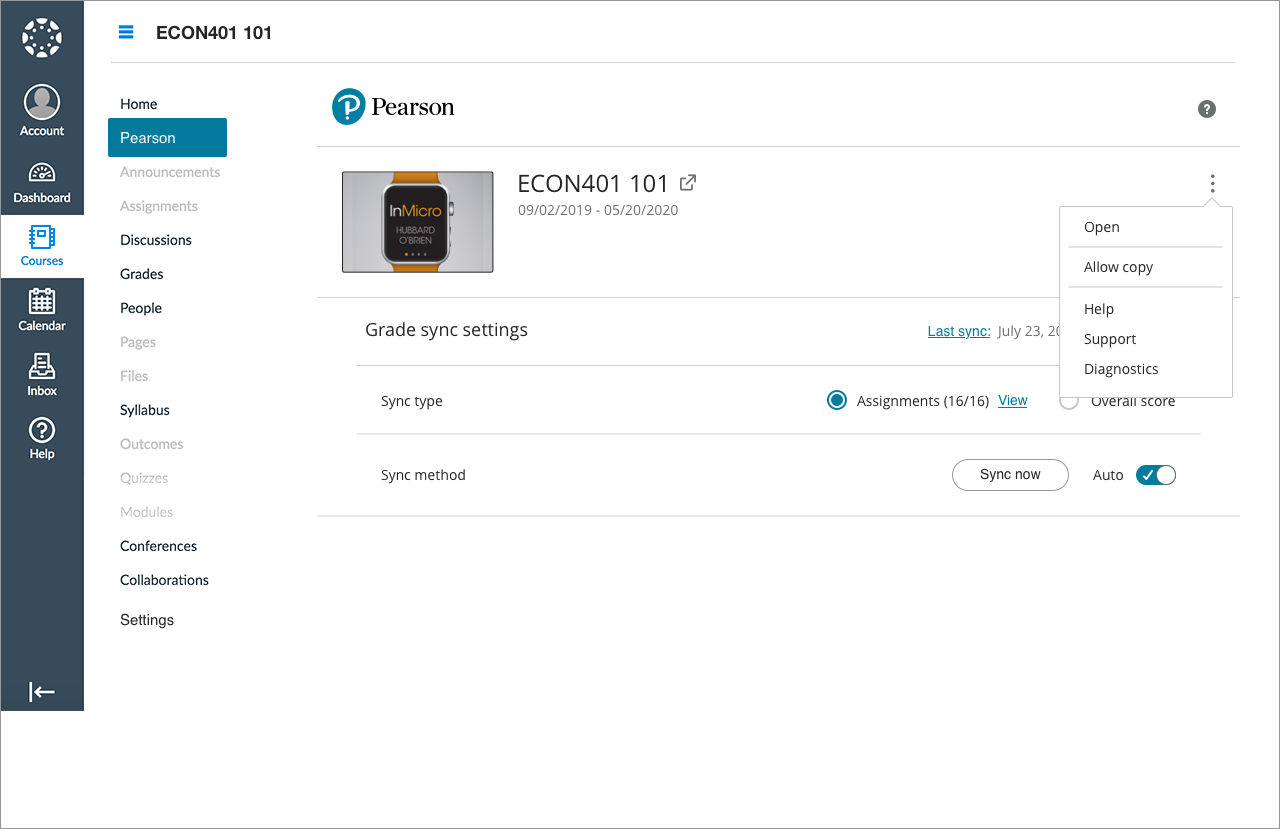Open the Calendar

(x=42, y=310)
